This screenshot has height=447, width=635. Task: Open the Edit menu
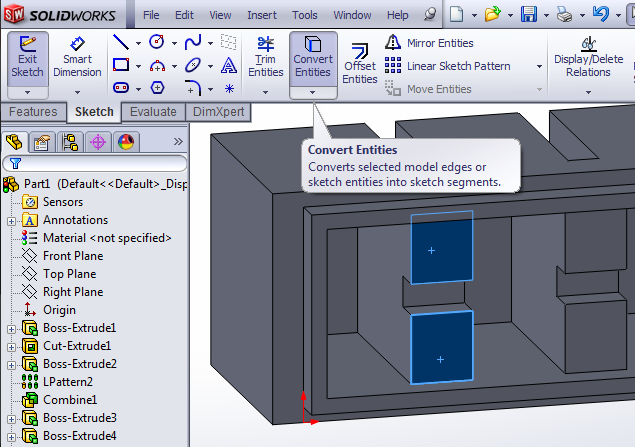[184, 15]
